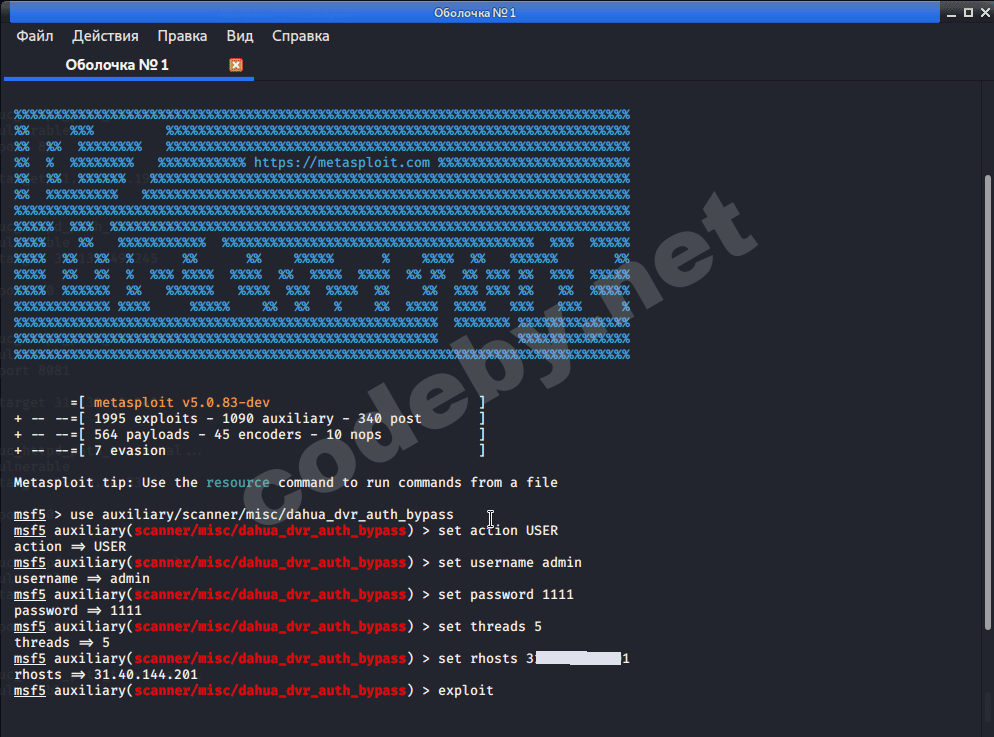Open the Действия menu
The height and width of the screenshot is (737, 994).
[105, 36]
